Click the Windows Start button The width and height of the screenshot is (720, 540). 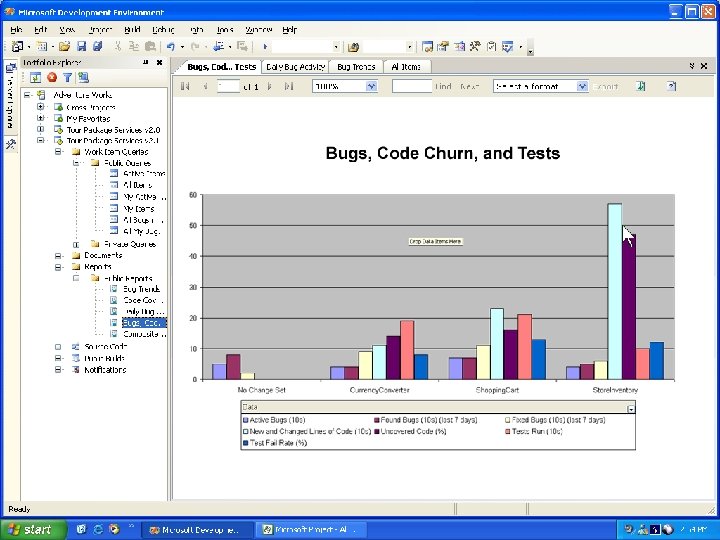click(x=33, y=529)
